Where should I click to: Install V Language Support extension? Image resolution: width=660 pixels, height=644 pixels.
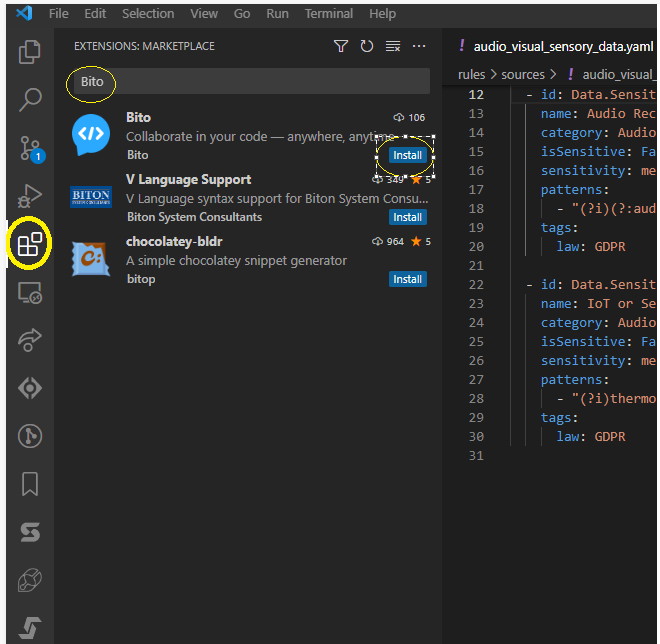coord(407,217)
